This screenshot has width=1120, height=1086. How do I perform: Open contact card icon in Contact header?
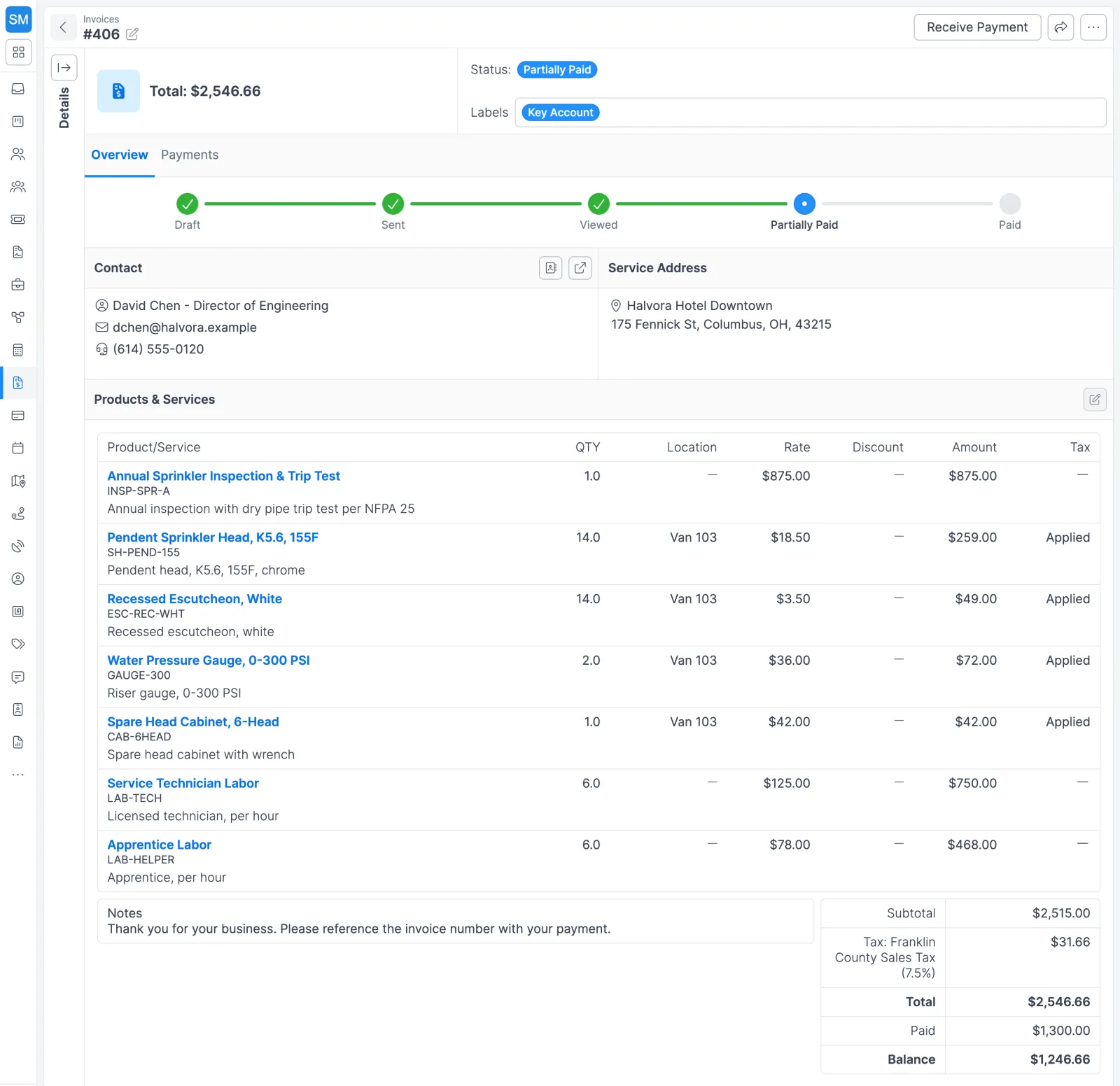tap(551, 268)
